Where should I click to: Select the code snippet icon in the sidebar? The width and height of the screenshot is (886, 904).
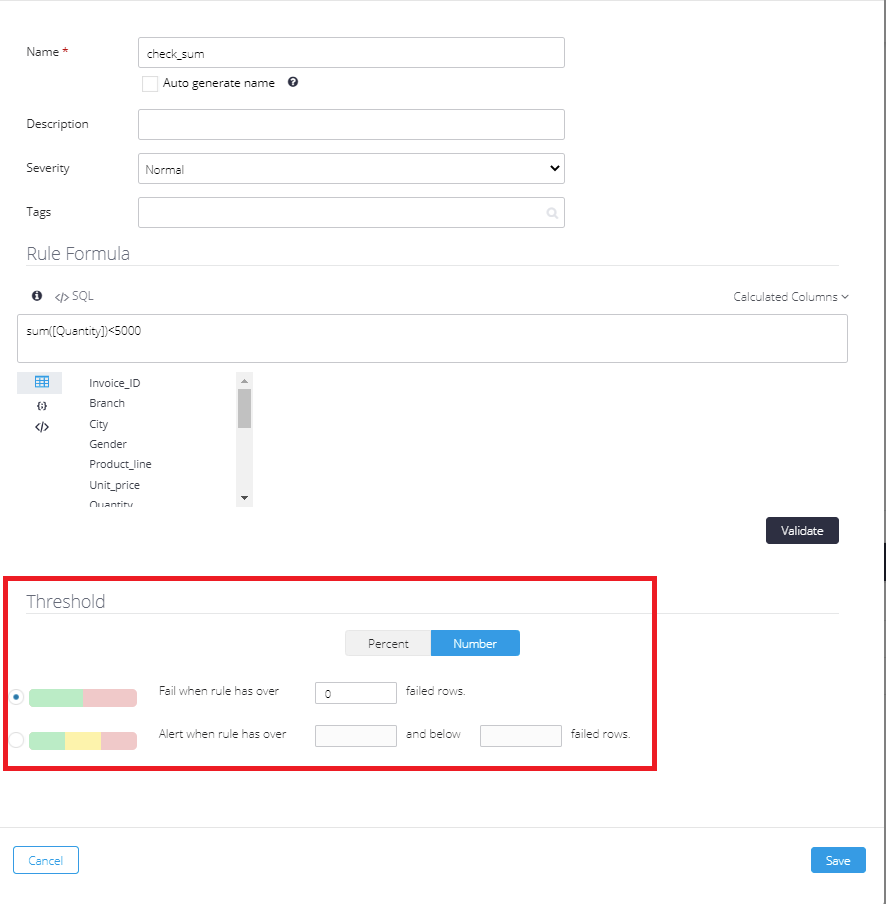[41, 427]
